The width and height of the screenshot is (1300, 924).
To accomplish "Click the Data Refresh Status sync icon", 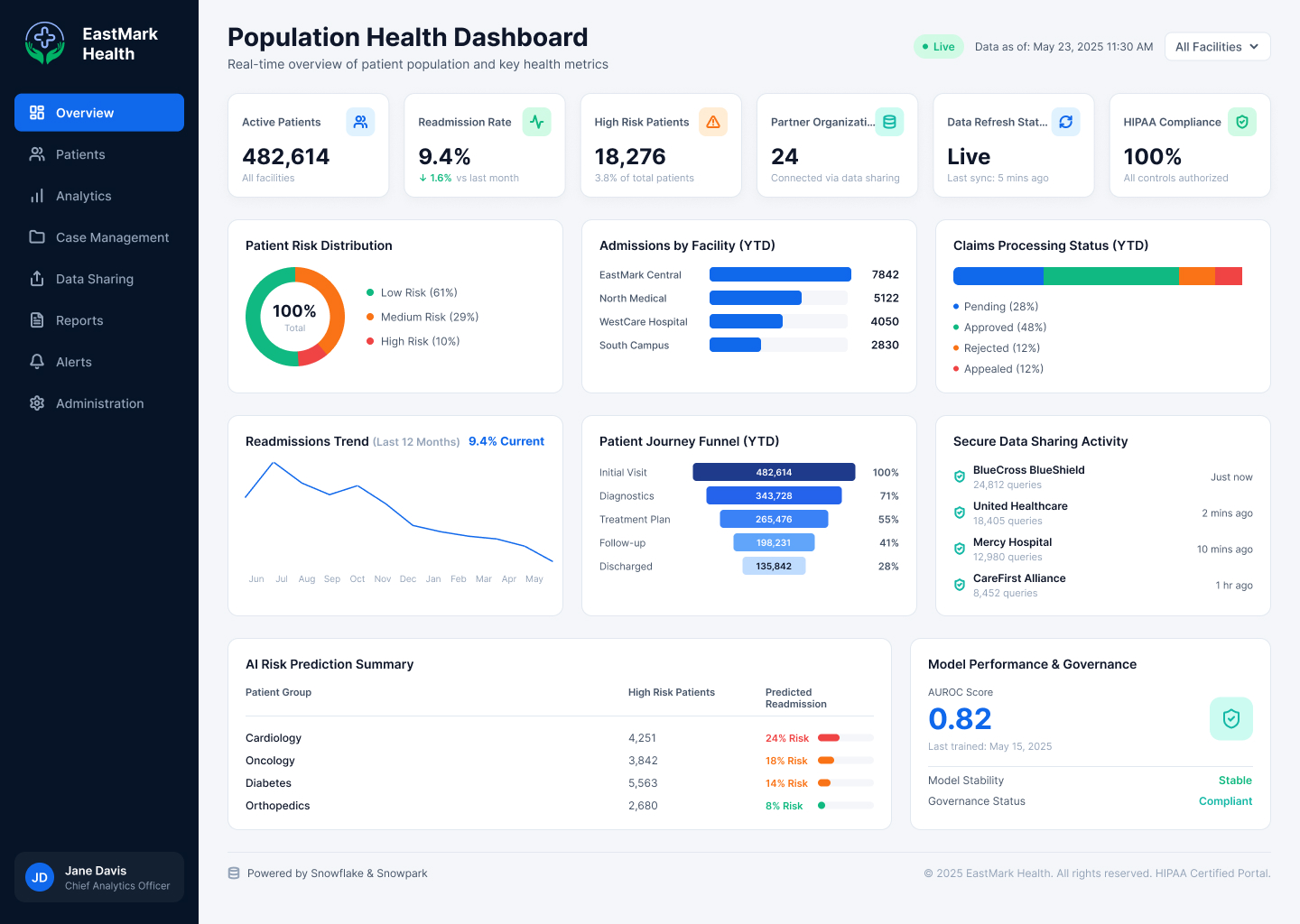I will 1066,122.
